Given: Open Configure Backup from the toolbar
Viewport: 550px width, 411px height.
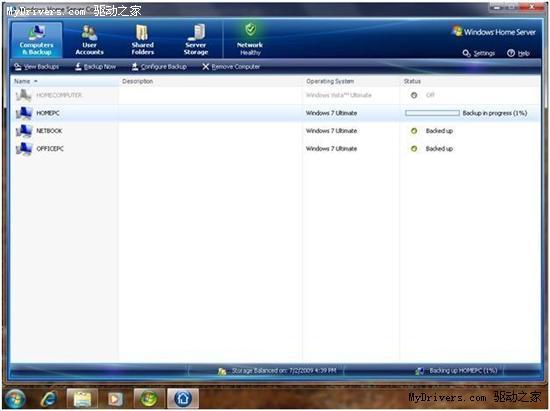Looking at the screenshot, I should [x=159, y=67].
